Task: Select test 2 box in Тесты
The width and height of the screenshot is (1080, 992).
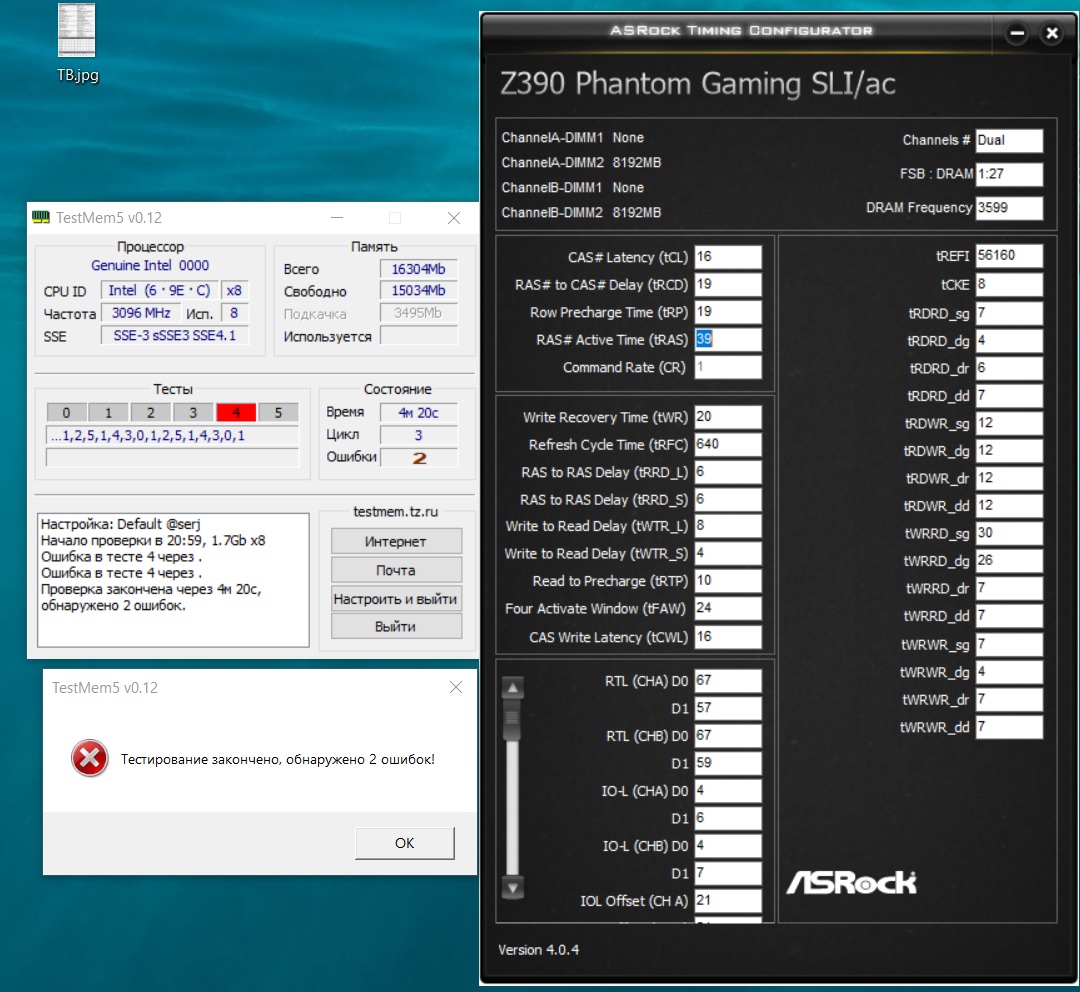Action: 151,413
